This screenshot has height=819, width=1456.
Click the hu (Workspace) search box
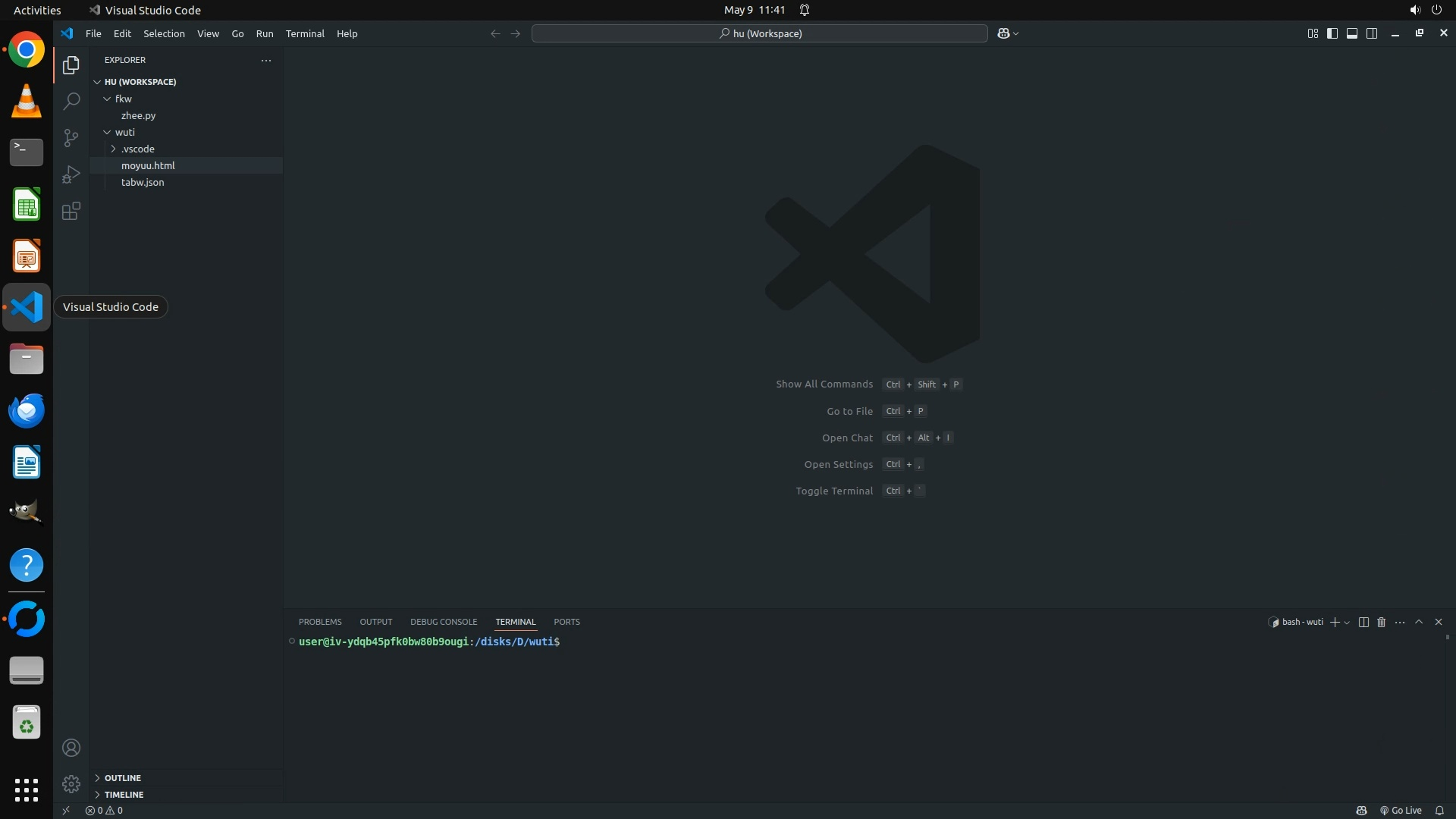coord(759,33)
